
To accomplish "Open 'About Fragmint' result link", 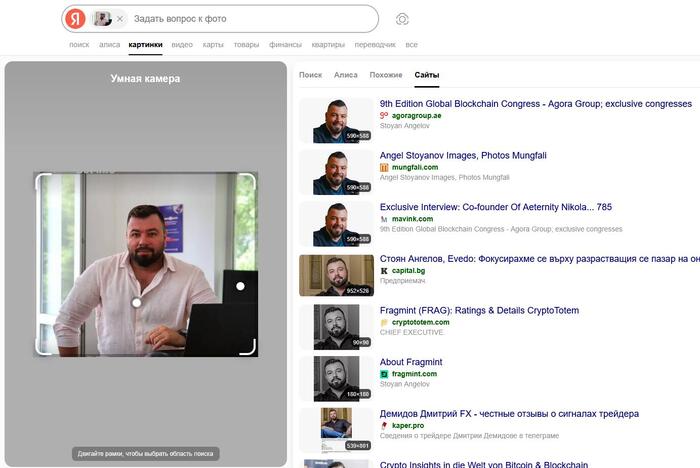I will click(411, 362).
